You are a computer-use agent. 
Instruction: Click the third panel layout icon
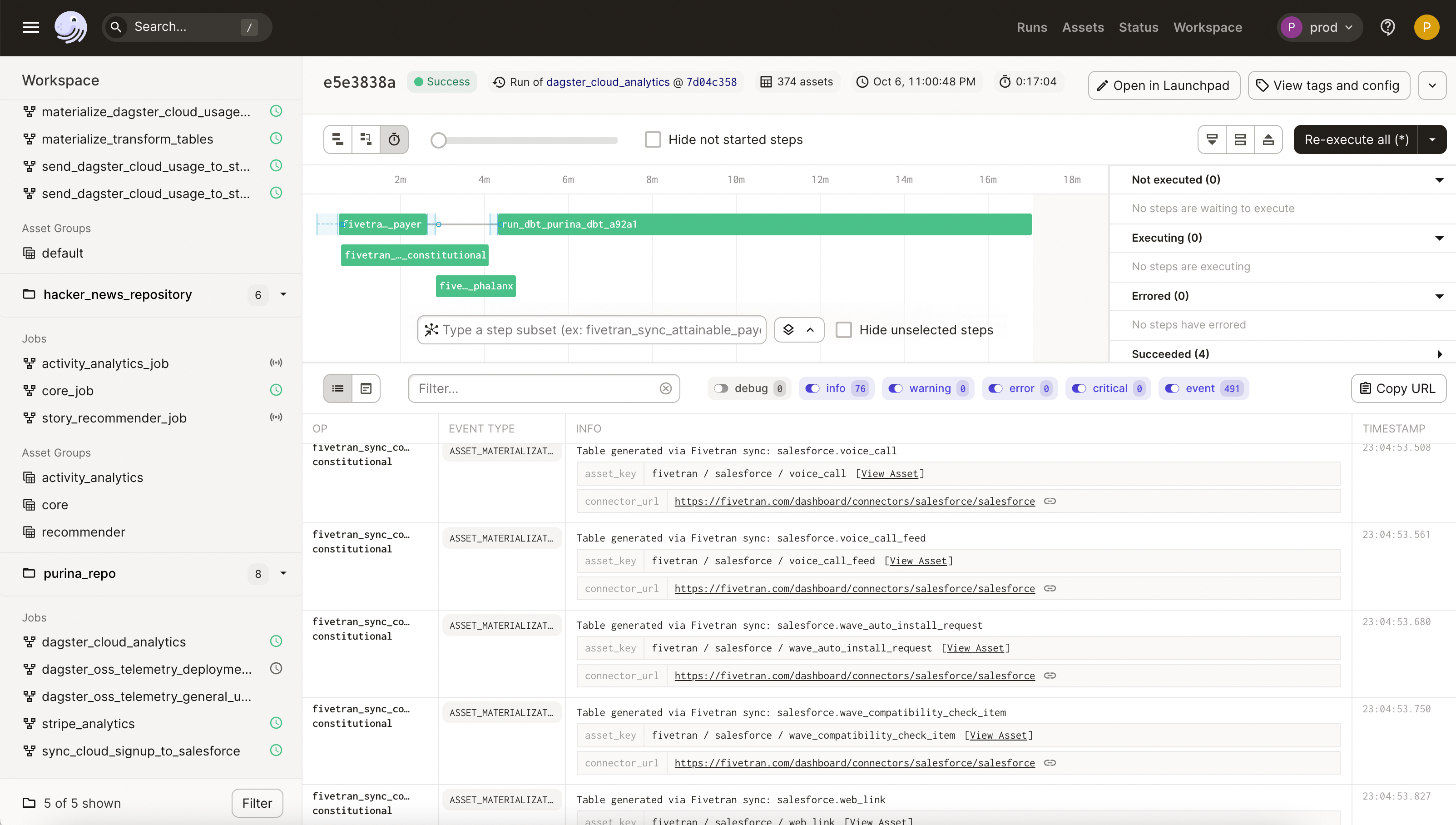[1268, 139]
